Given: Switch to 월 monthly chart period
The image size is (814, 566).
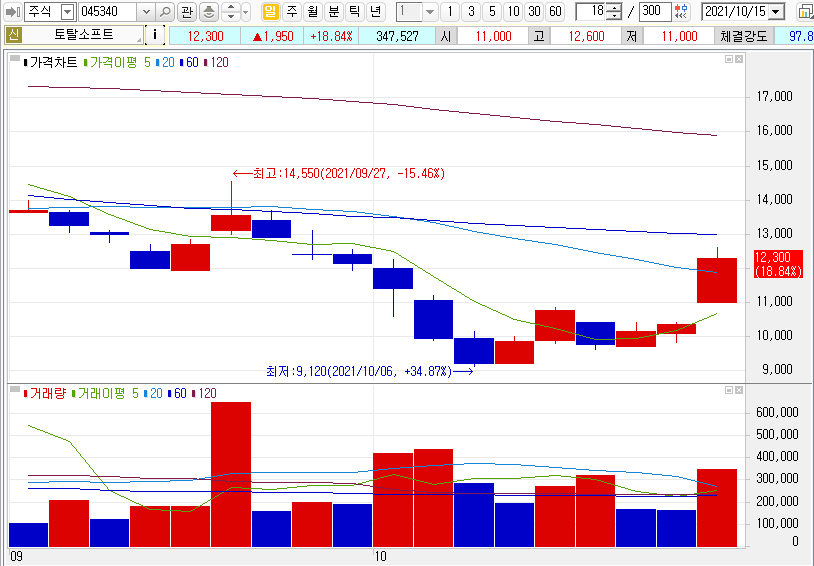Looking at the screenshot, I should pyautogui.click(x=313, y=11).
